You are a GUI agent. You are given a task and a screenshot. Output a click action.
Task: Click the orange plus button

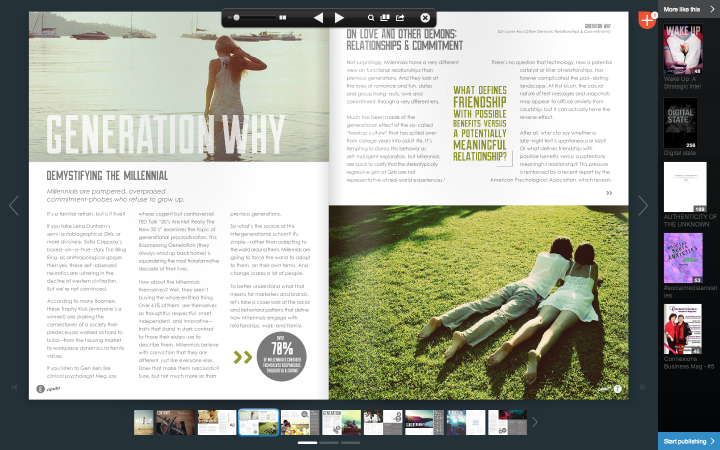click(x=647, y=20)
